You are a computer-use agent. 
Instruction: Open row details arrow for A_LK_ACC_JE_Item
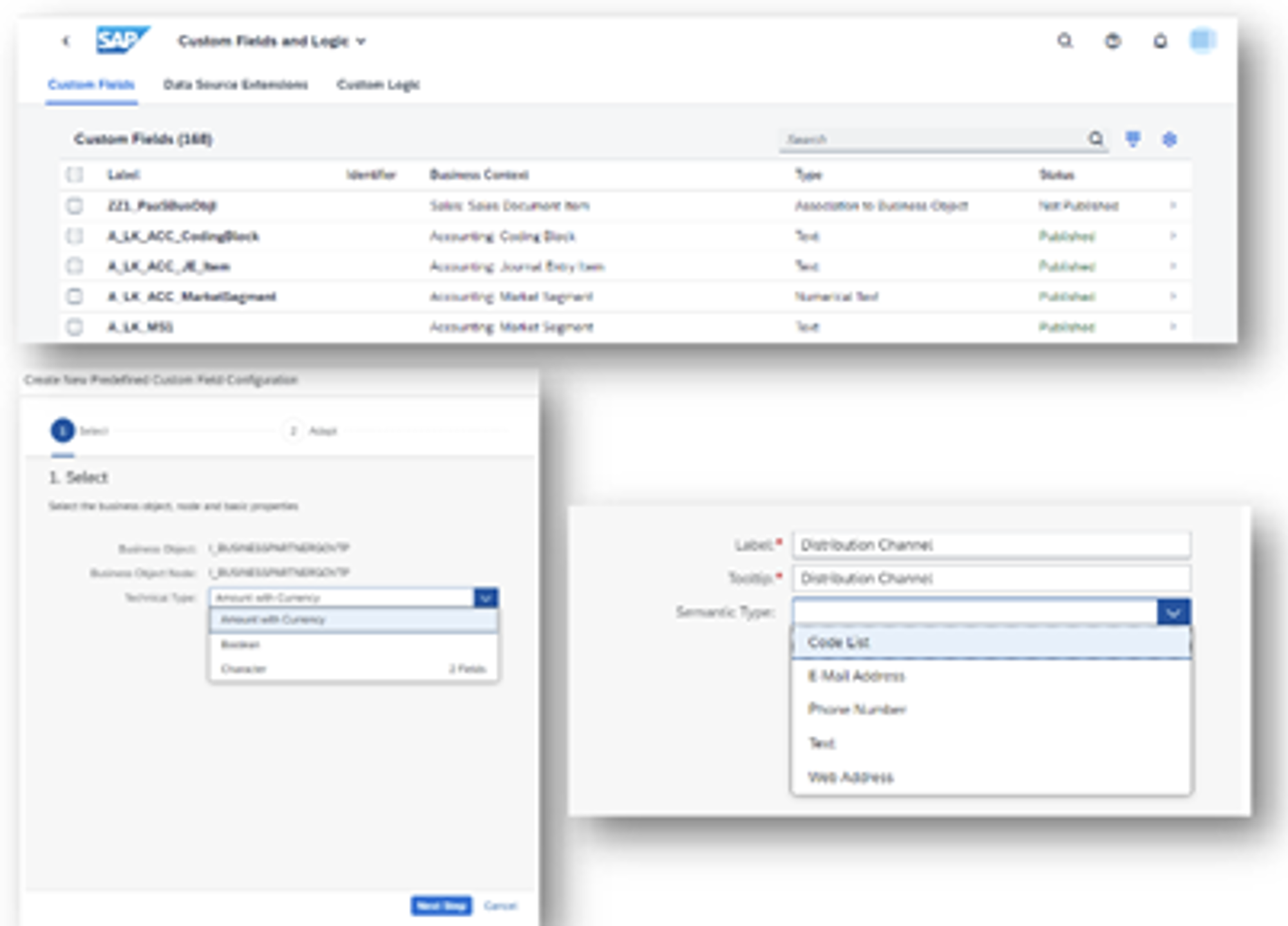point(1173,266)
